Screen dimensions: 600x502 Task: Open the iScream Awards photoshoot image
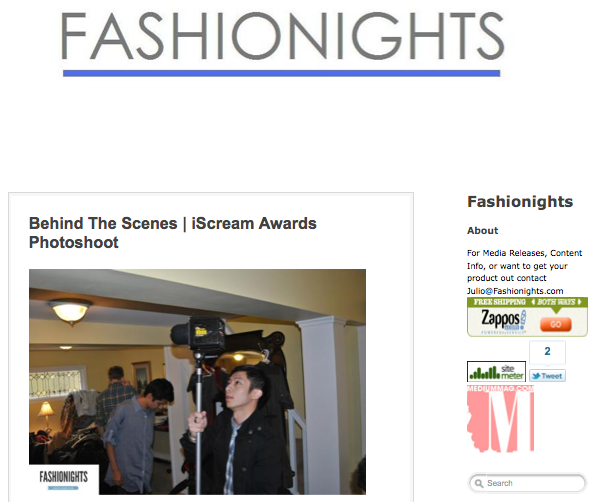pos(197,382)
